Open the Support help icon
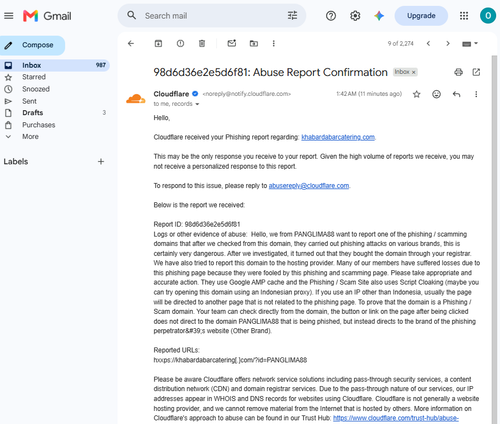500x424 pixels. click(331, 16)
